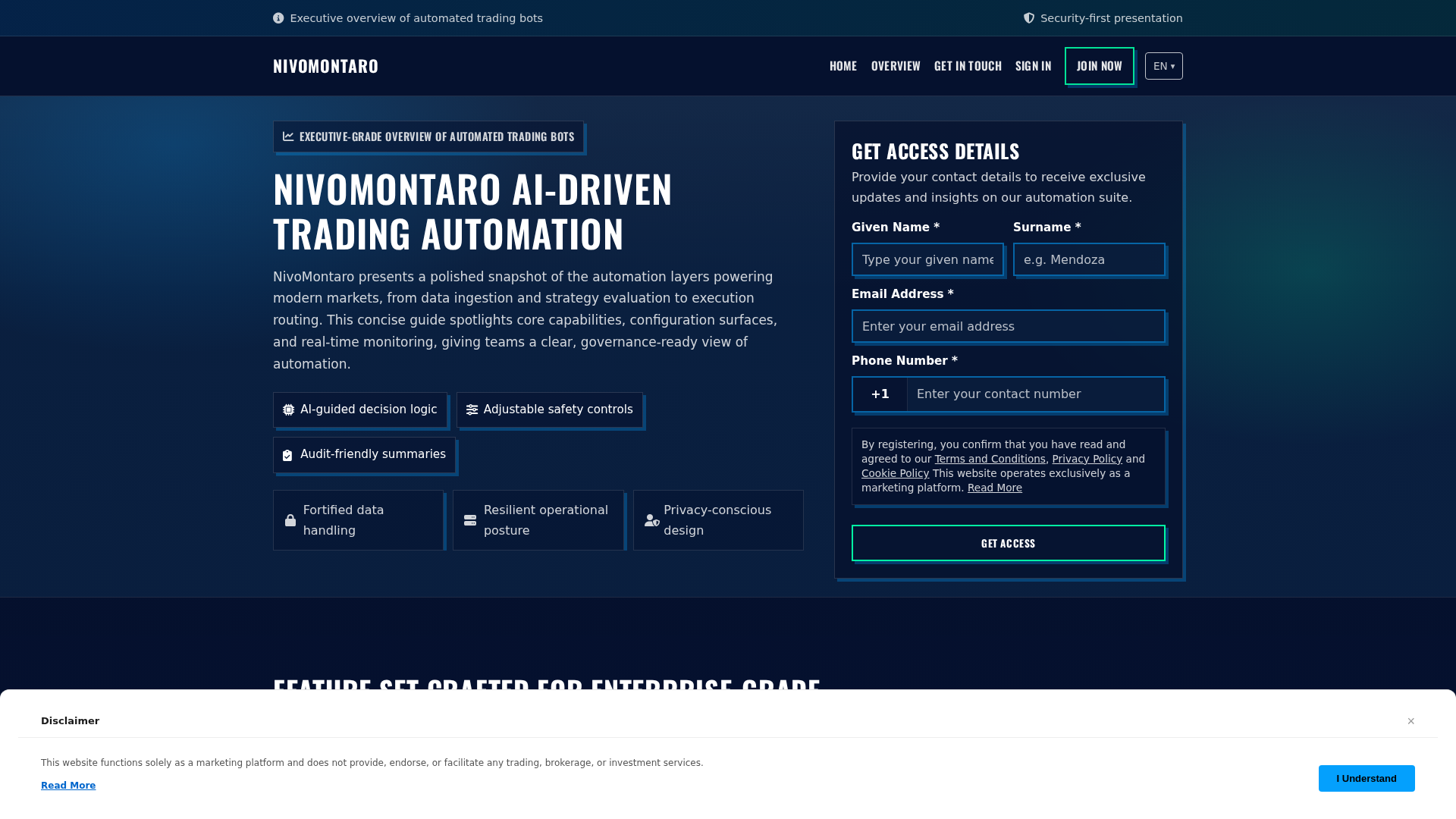Click the Executive-grade overview badge text
This screenshot has width=1456, height=819.
coord(437,136)
